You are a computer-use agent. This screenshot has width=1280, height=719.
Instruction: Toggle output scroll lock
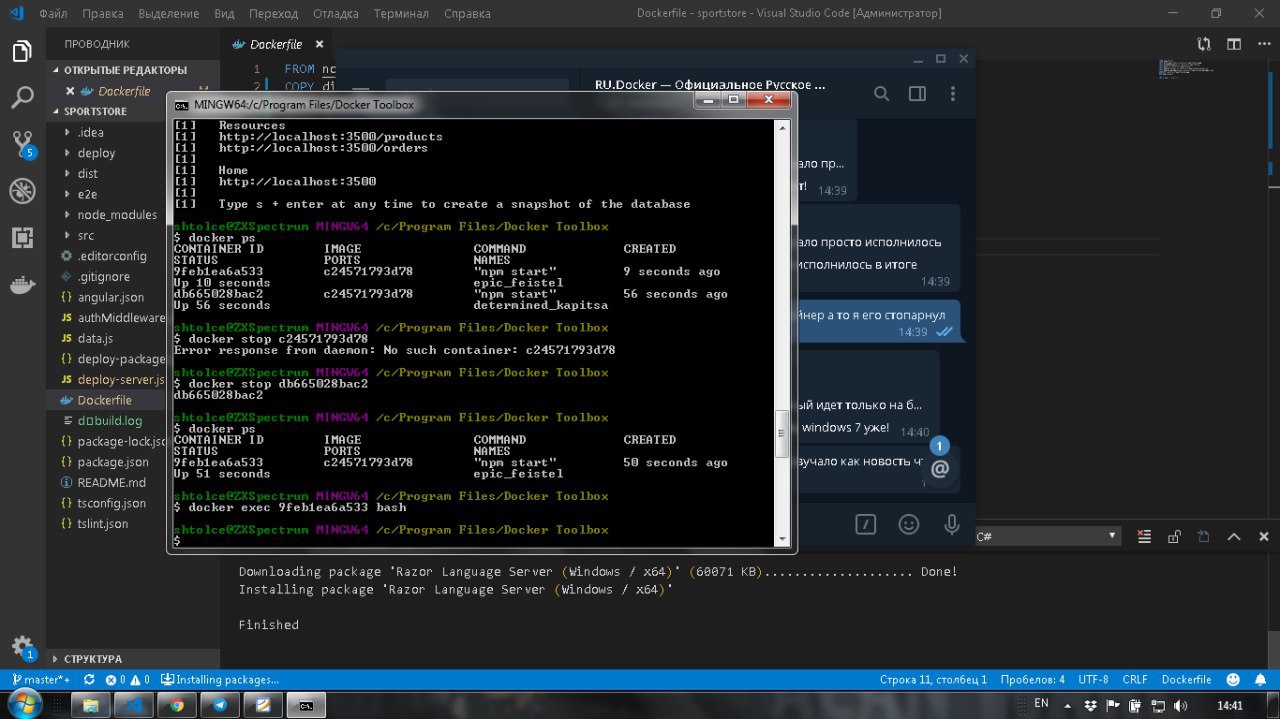[x=1175, y=537]
